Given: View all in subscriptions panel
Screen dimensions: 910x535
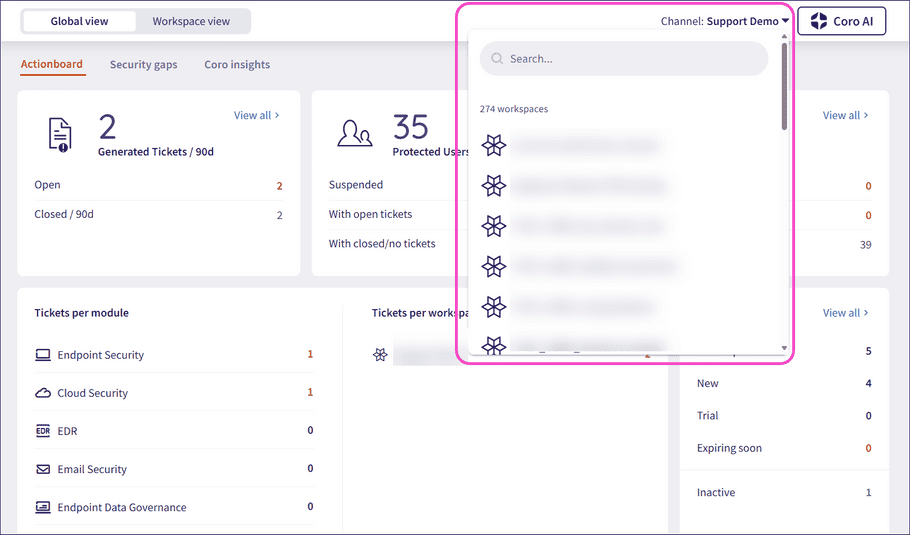Looking at the screenshot, I should pos(845,313).
